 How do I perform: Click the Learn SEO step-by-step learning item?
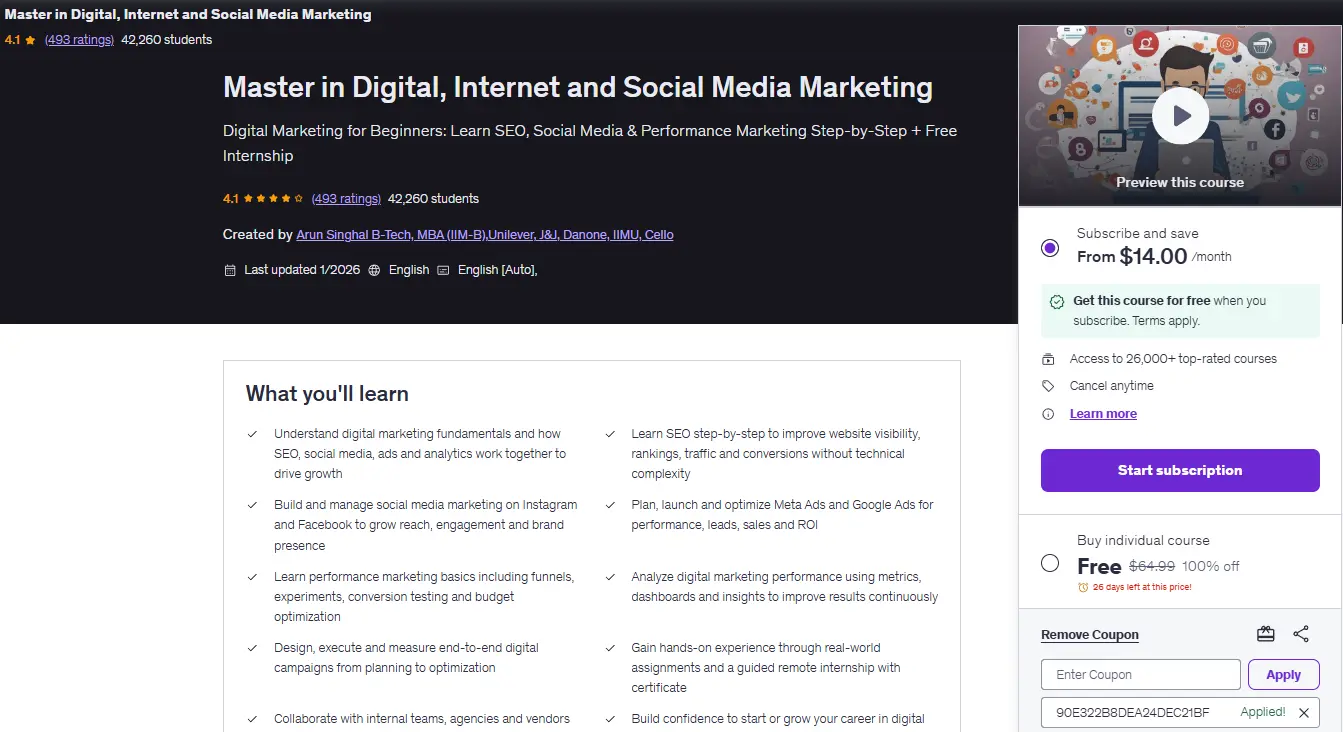pos(776,454)
